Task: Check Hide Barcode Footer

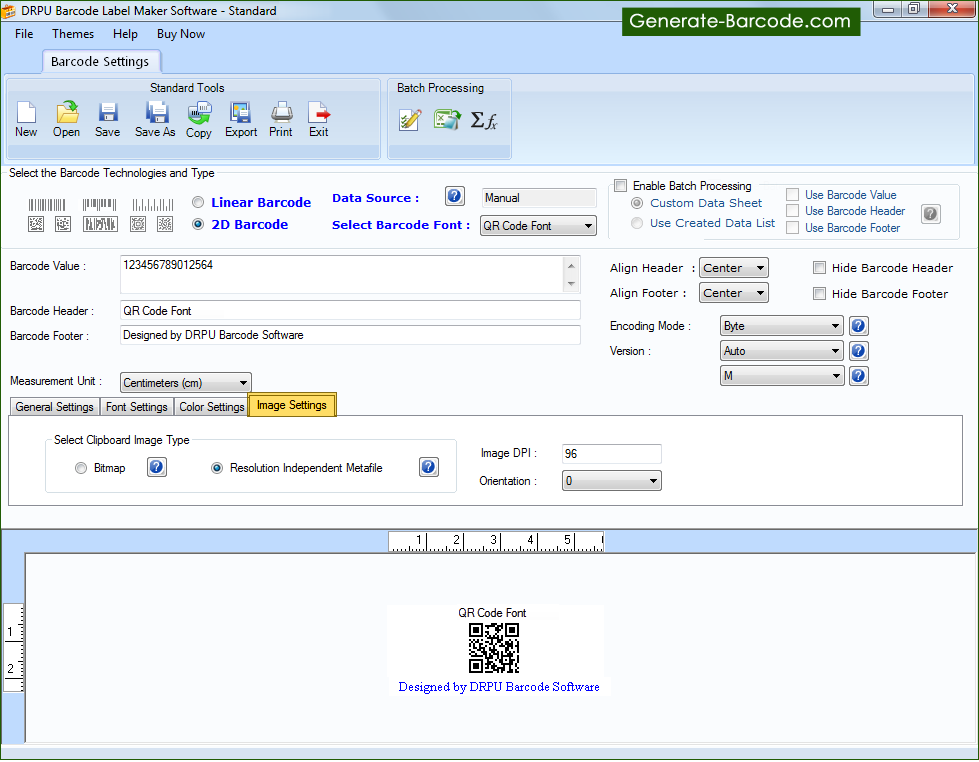Action: (x=819, y=294)
